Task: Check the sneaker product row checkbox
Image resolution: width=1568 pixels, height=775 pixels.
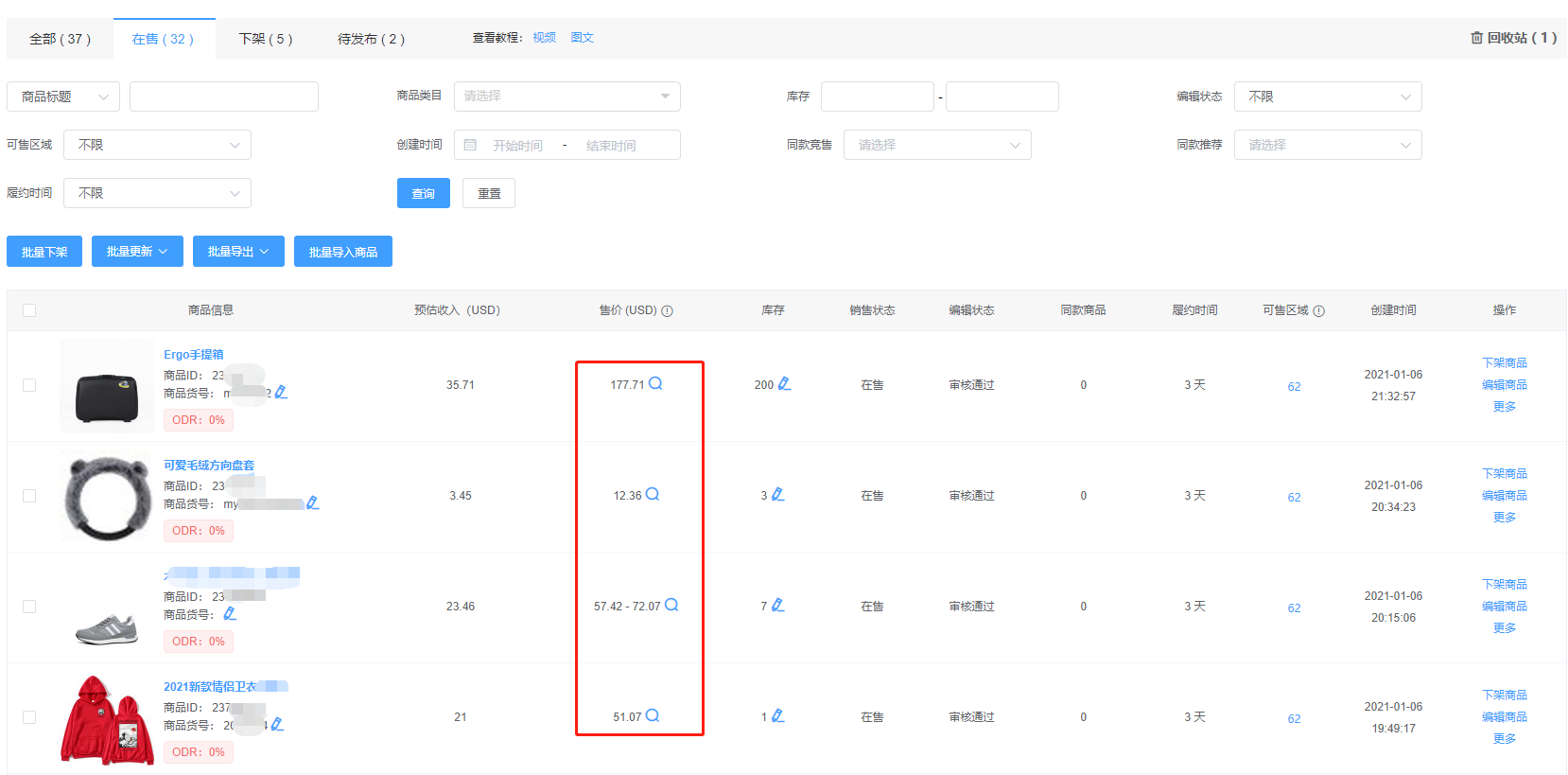Action: [x=29, y=607]
